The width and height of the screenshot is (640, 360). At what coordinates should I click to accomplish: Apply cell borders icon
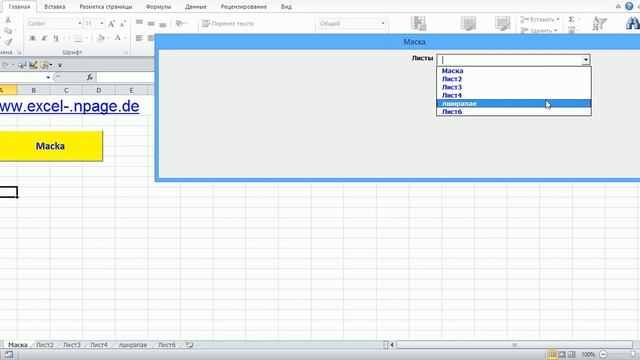[78, 38]
